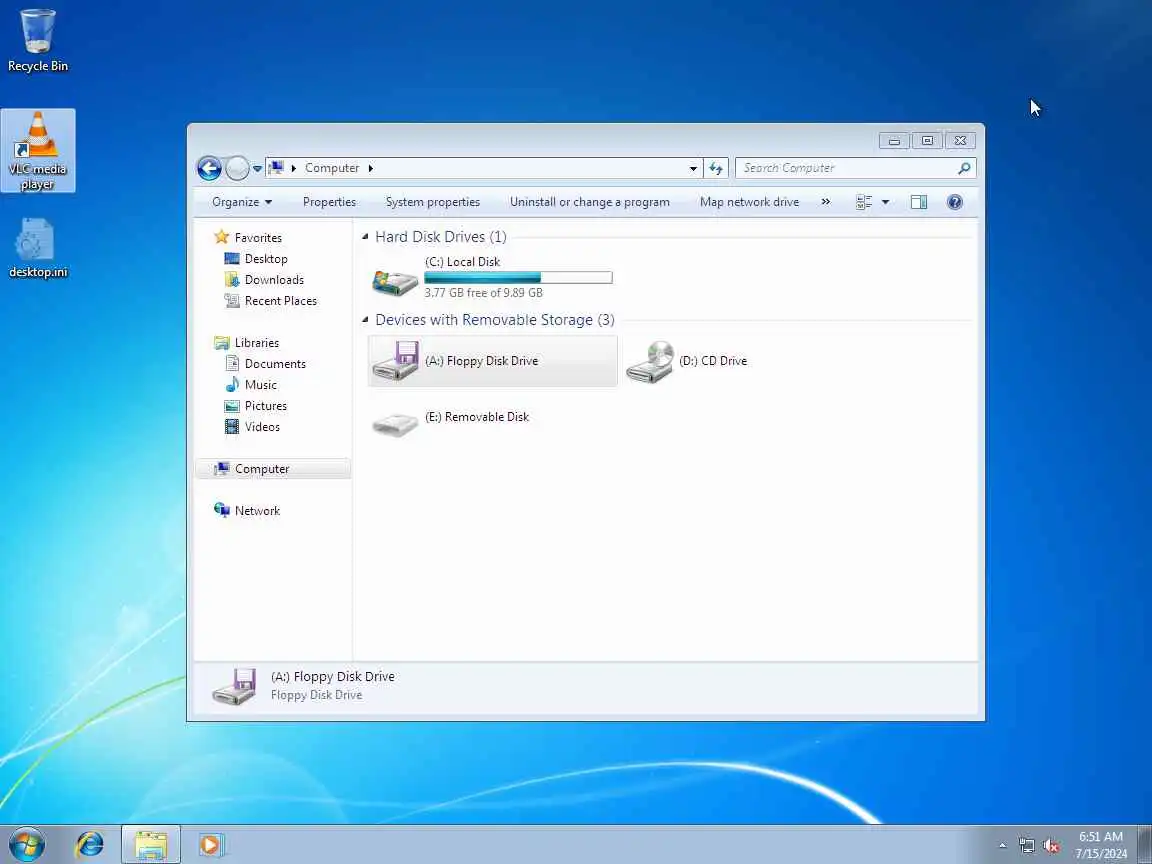Click Computer breadcrumb in address bar
This screenshot has width=1152, height=864.
(x=332, y=168)
